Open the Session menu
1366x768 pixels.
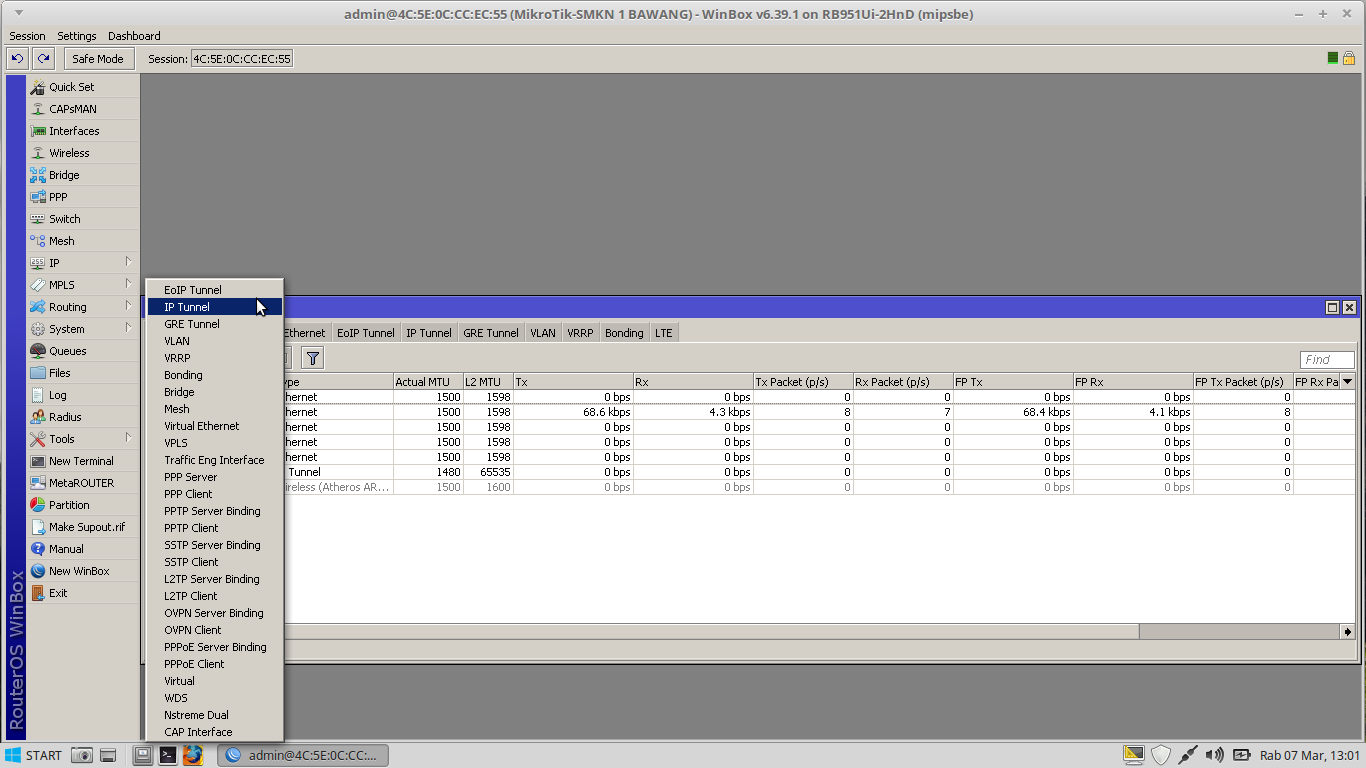point(27,36)
